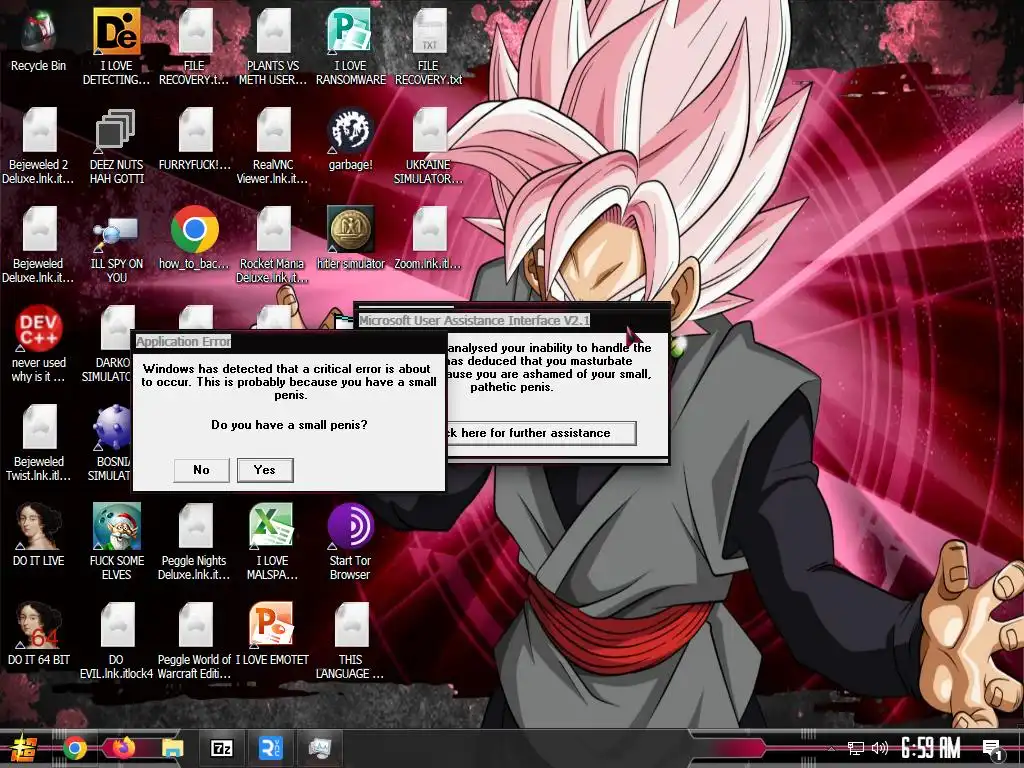Image resolution: width=1024 pixels, height=768 pixels.
Task: Open the BOSNI SIMULAT spiked ball icon
Action: [x=112, y=443]
